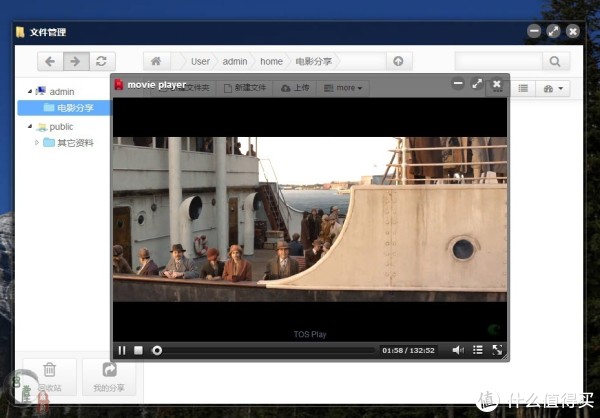The height and width of the screenshot is (418, 600).
Task: Click the 01:58 / 132:52 time display
Action: point(408,350)
